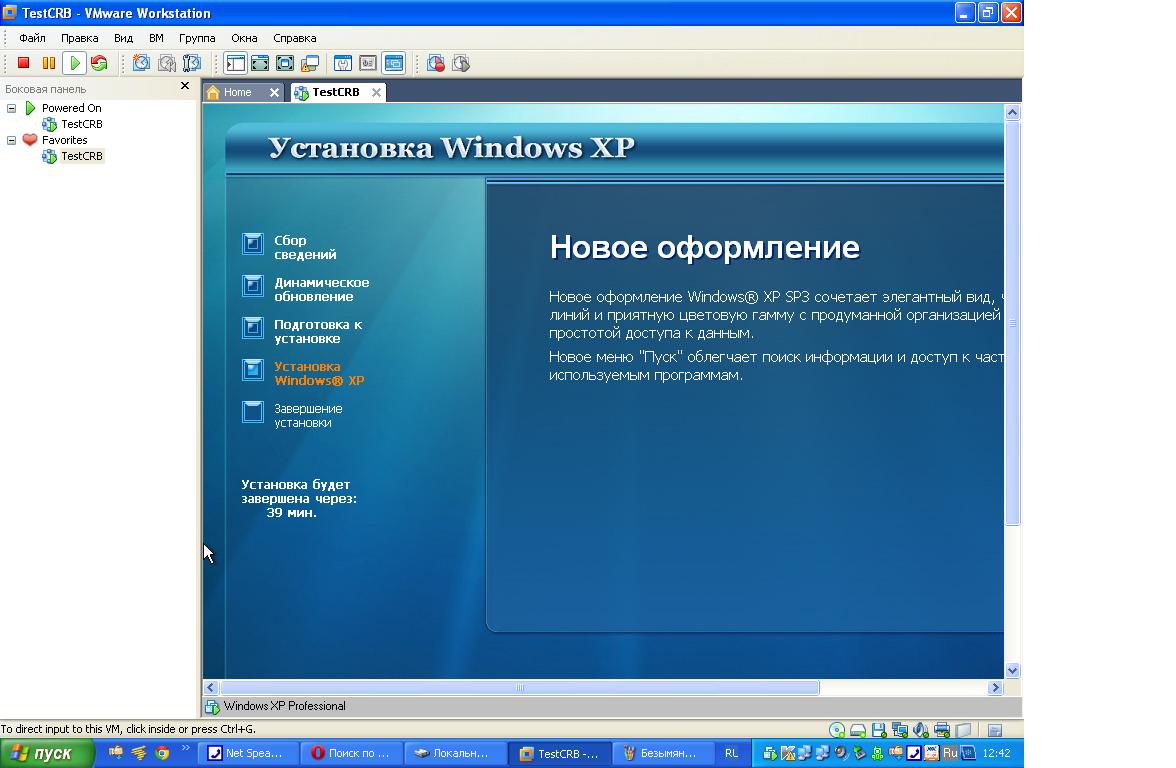
Task: Switch to the Home tab
Action: click(237, 92)
